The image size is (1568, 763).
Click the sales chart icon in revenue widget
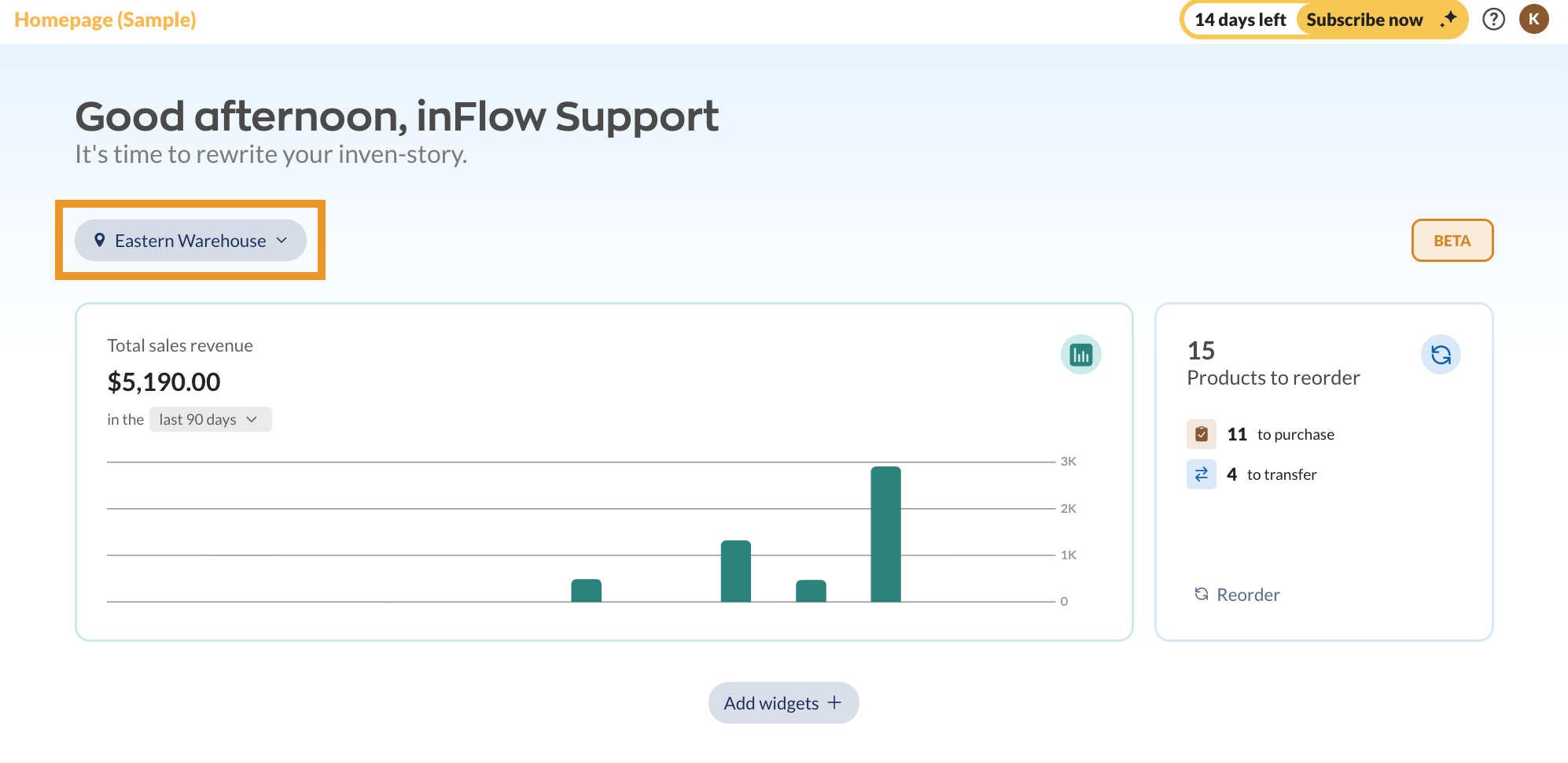coord(1080,355)
